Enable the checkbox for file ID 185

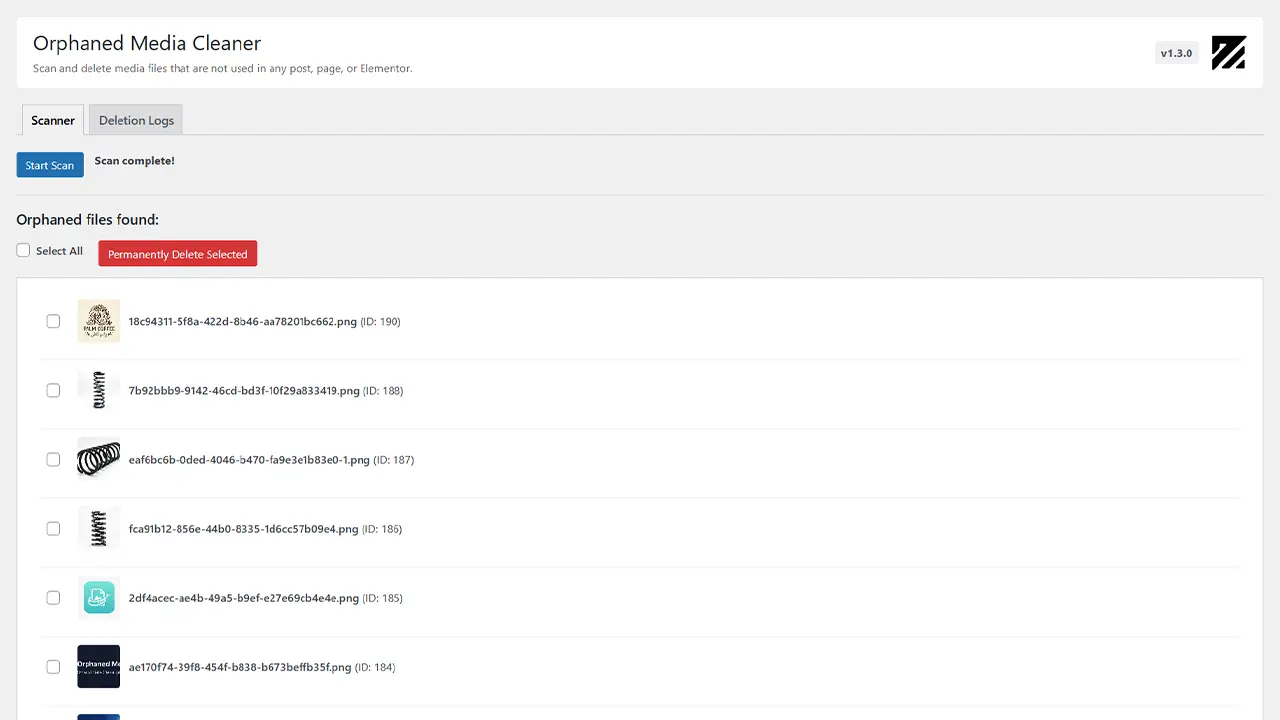[x=53, y=598]
